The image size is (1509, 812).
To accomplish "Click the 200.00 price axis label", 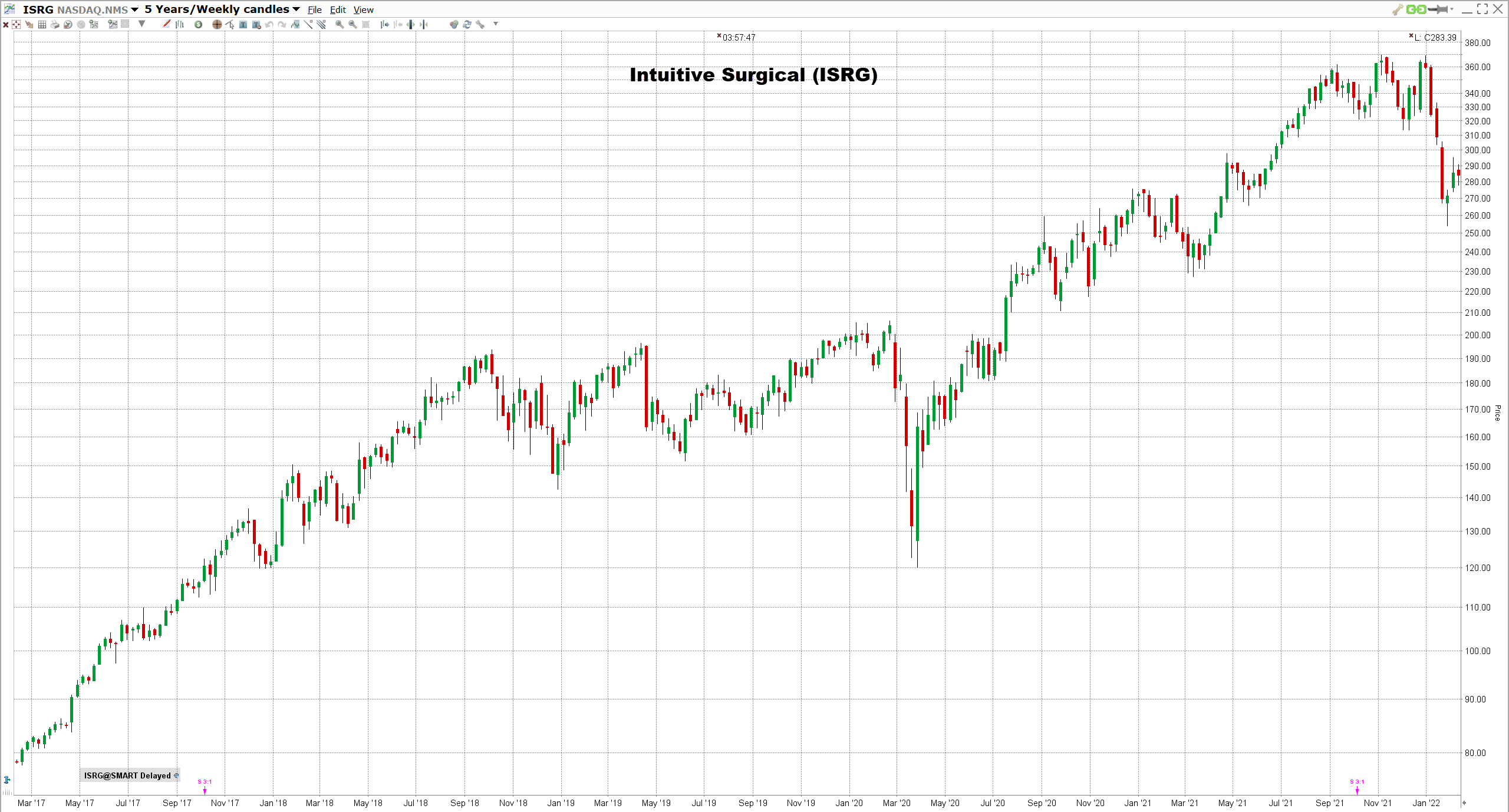I will 1478,335.
